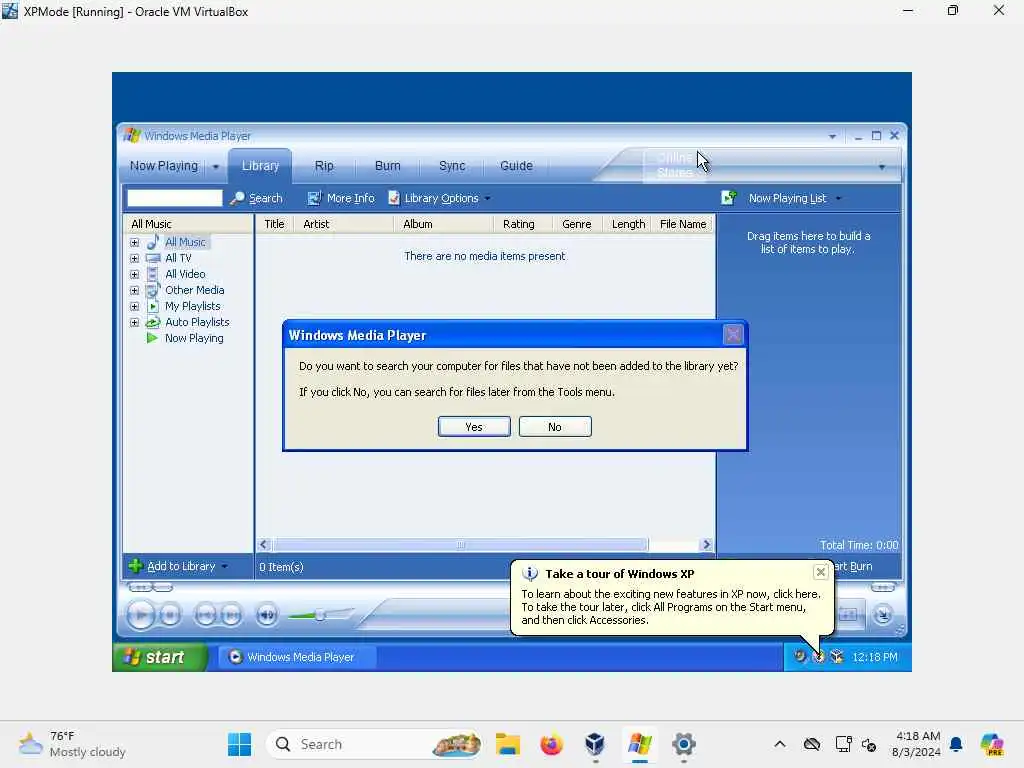Open the Online Stores dropdown arrow
This screenshot has height=768, width=1024.
pyautogui.click(x=882, y=167)
